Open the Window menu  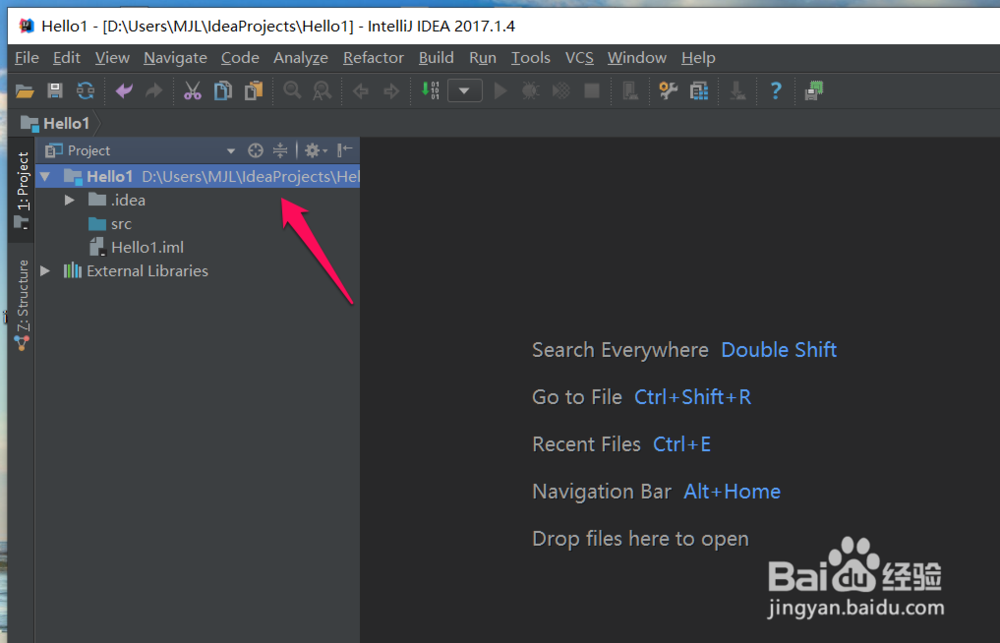[636, 58]
